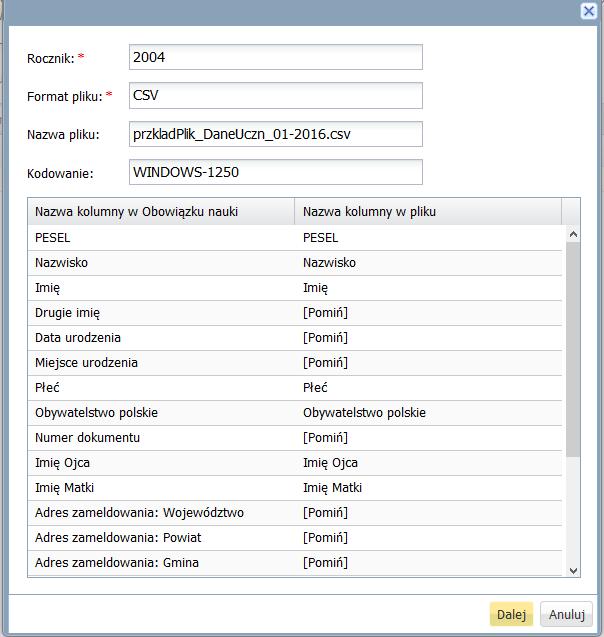Image resolution: width=604 pixels, height=637 pixels.
Task: Open [Pomiń] cell for Adres zameldowania: Gmina
Action: pyautogui.click(x=428, y=563)
